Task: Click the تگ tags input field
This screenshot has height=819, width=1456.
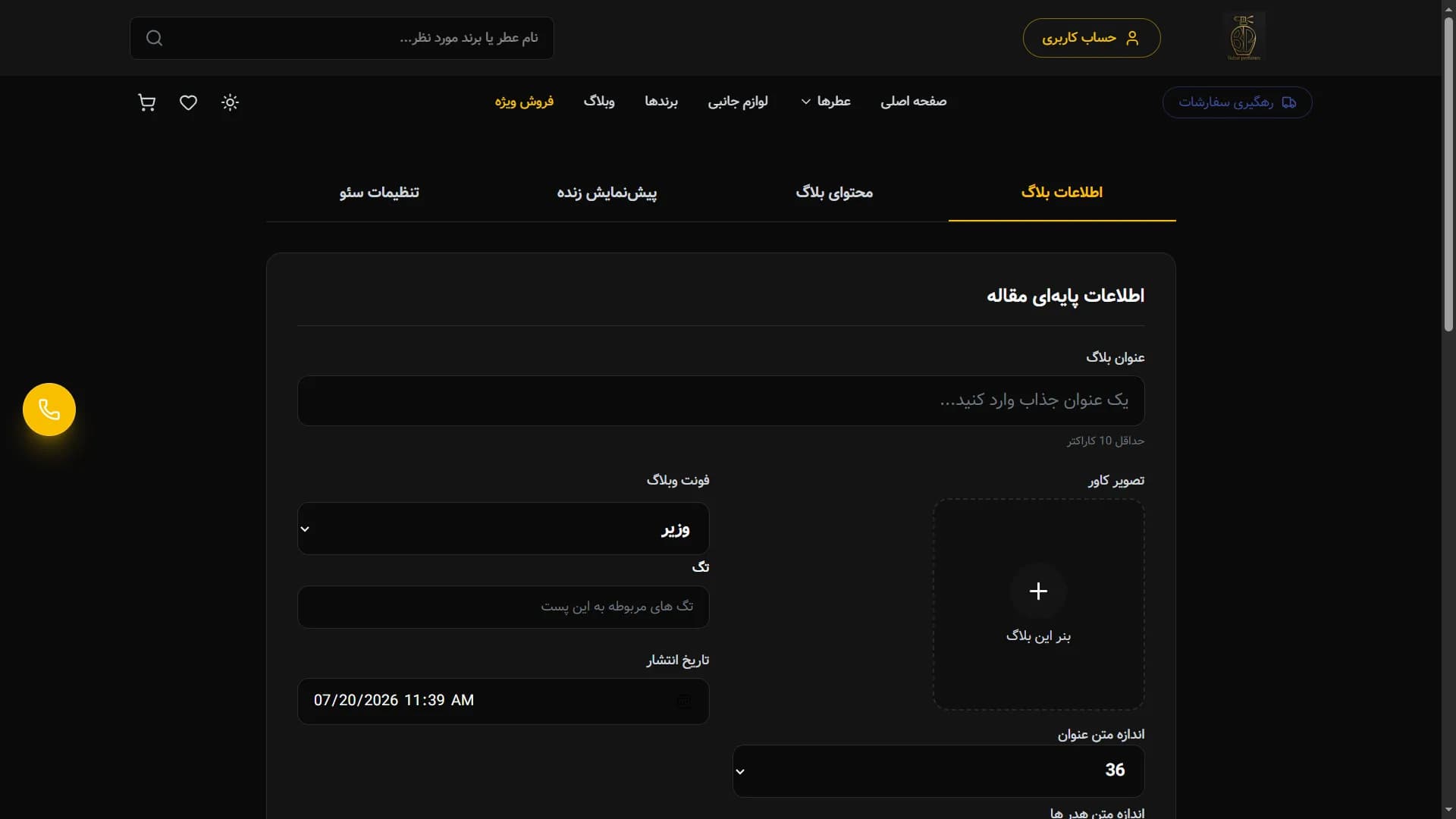Action: (x=503, y=607)
